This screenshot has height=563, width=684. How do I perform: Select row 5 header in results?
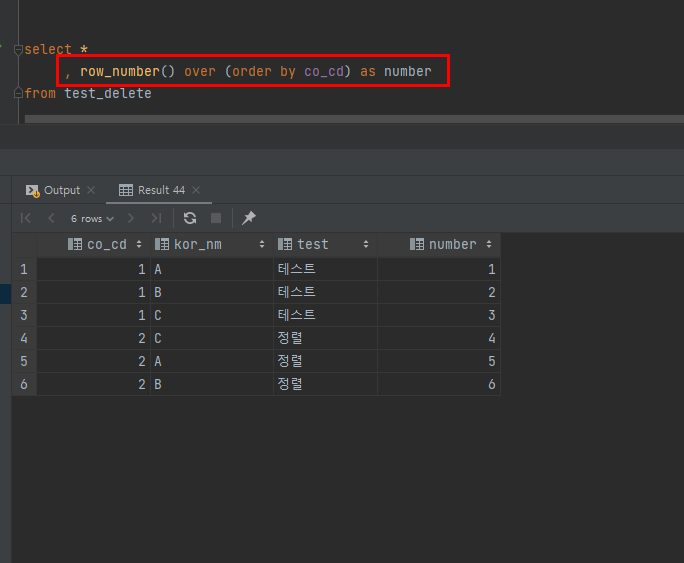[x=24, y=361]
